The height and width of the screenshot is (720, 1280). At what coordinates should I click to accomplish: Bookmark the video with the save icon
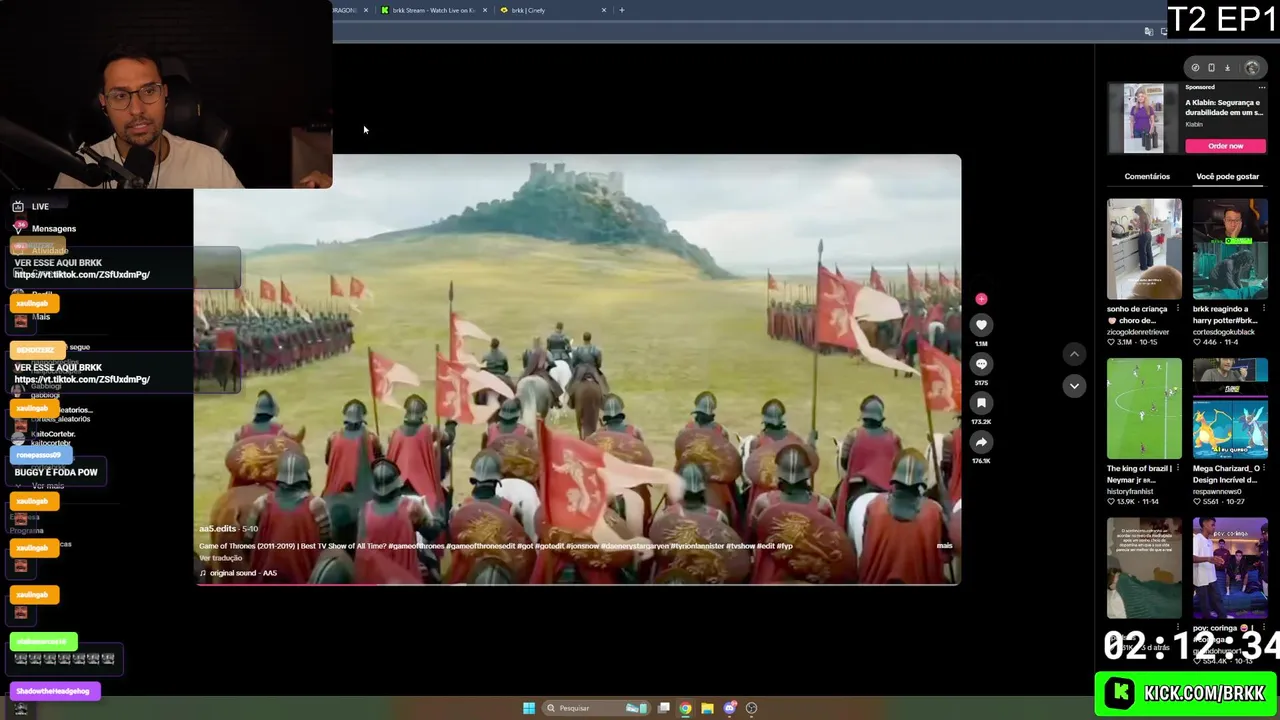point(981,403)
